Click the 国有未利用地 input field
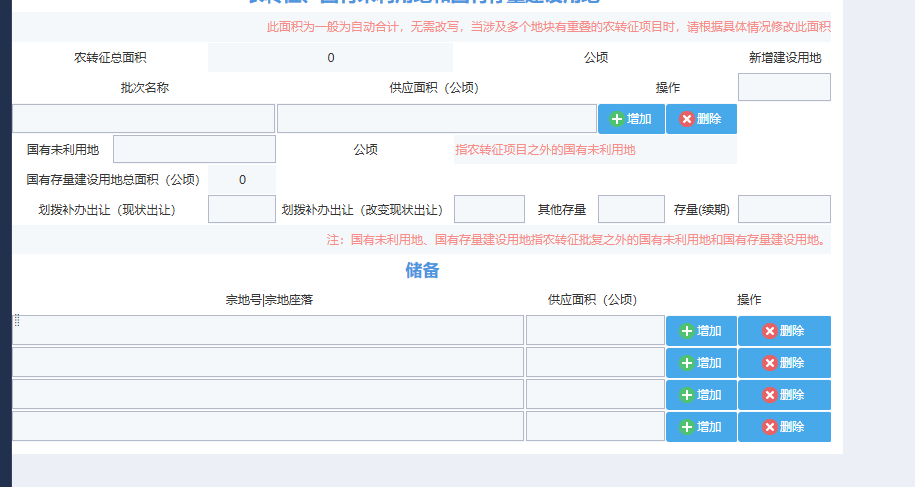This screenshot has height=487, width=915. (x=194, y=149)
